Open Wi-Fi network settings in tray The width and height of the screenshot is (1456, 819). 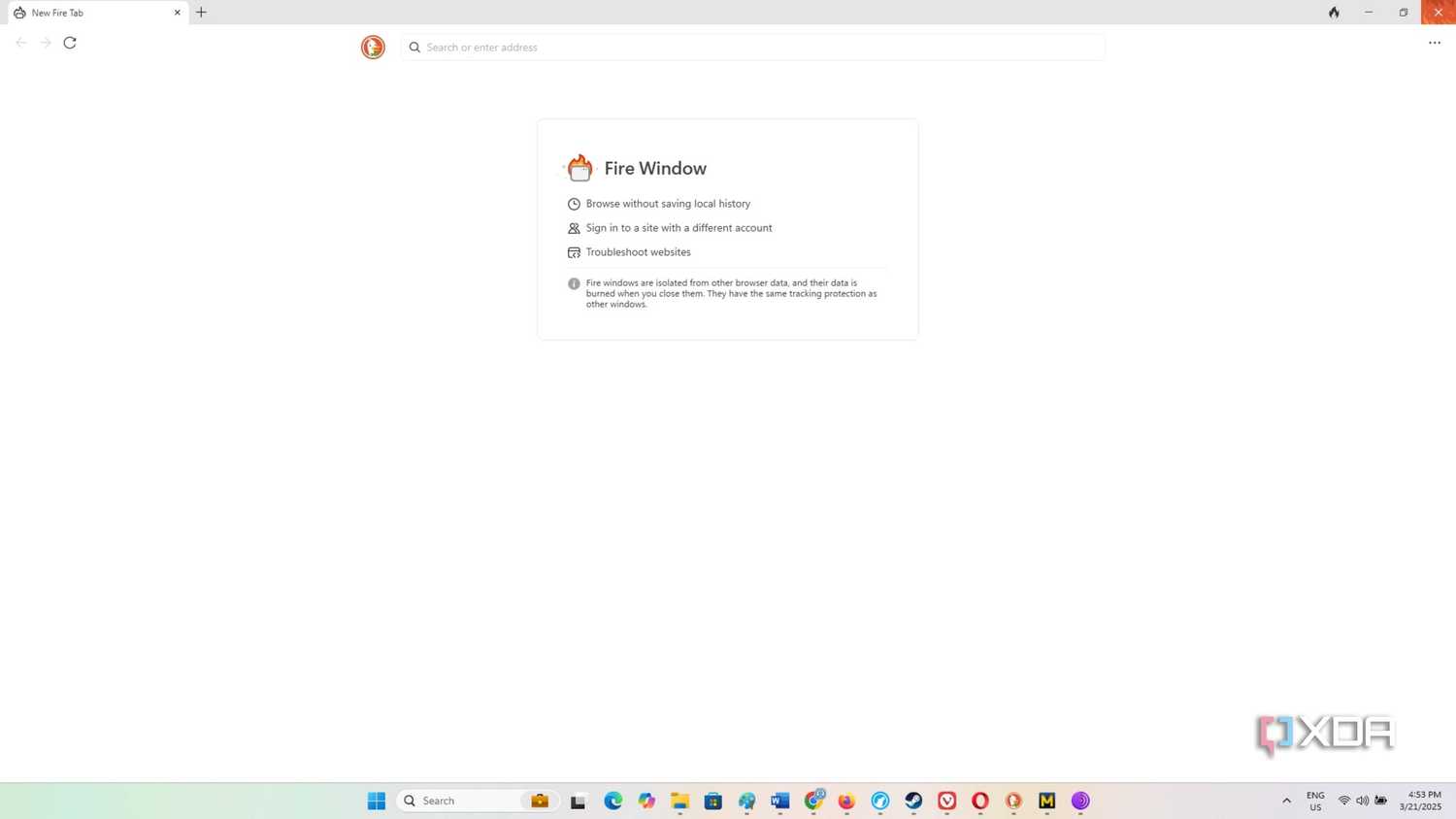point(1344,801)
